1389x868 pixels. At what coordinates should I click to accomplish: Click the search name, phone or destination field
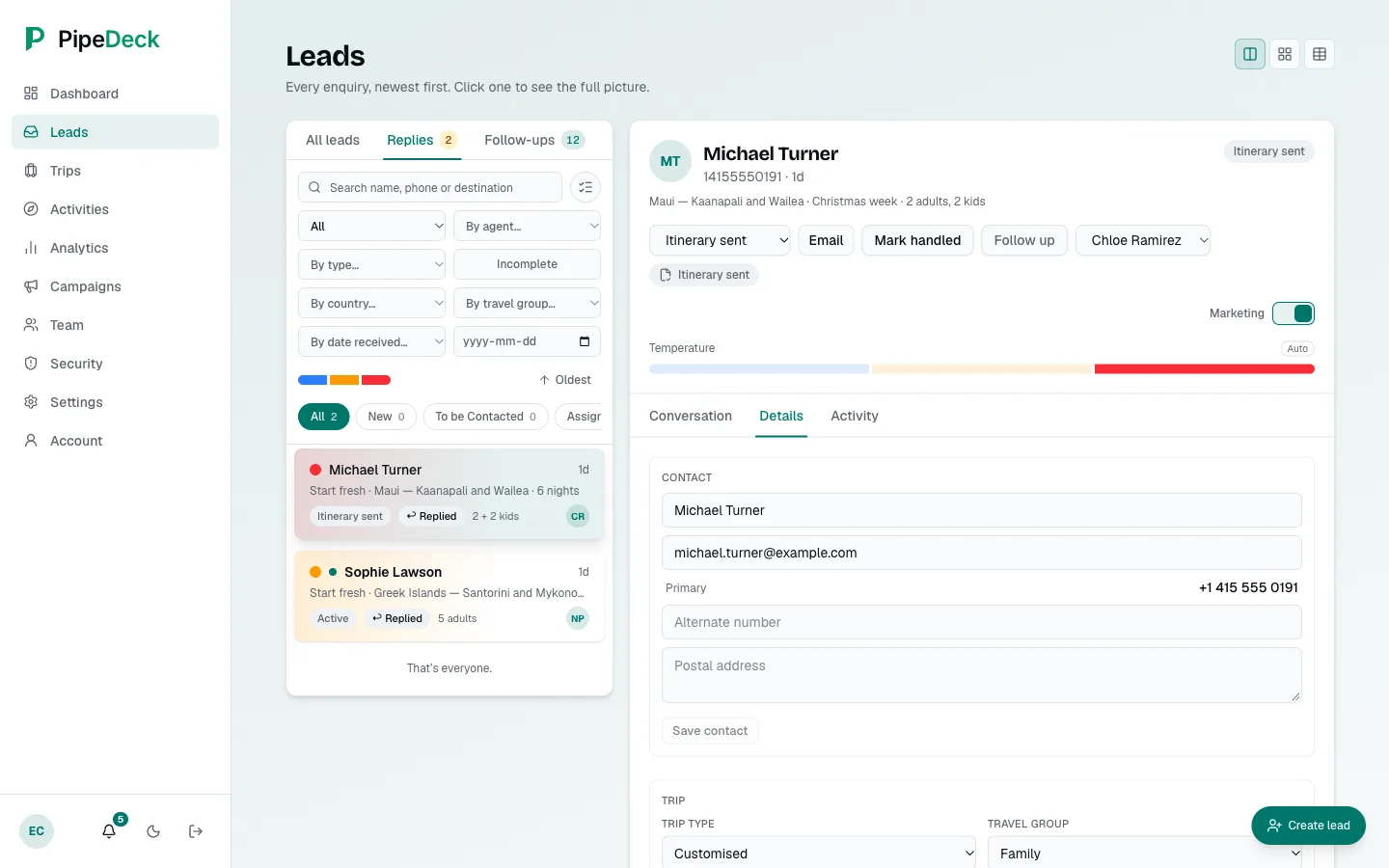pos(430,187)
